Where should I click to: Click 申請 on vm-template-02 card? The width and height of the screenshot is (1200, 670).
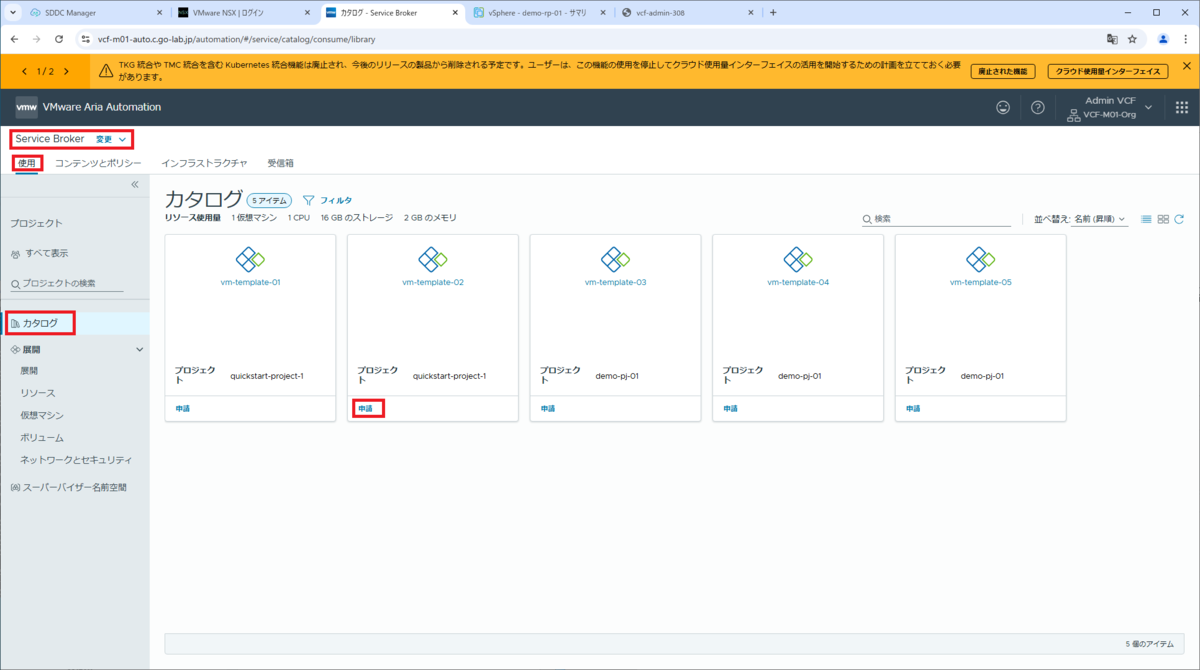(367, 408)
